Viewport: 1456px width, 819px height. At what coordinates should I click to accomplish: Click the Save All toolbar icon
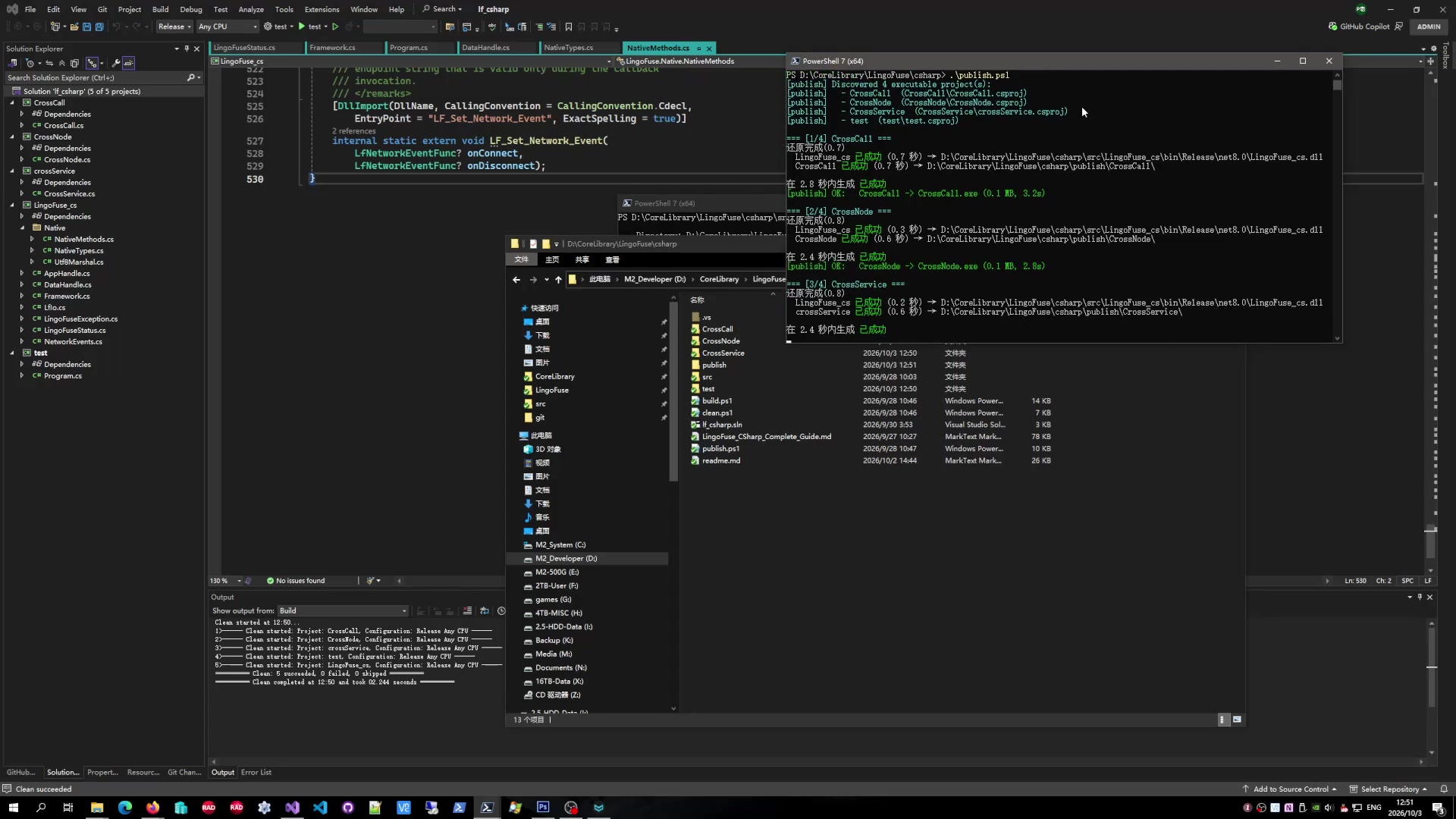pyautogui.click(x=99, y=27)
